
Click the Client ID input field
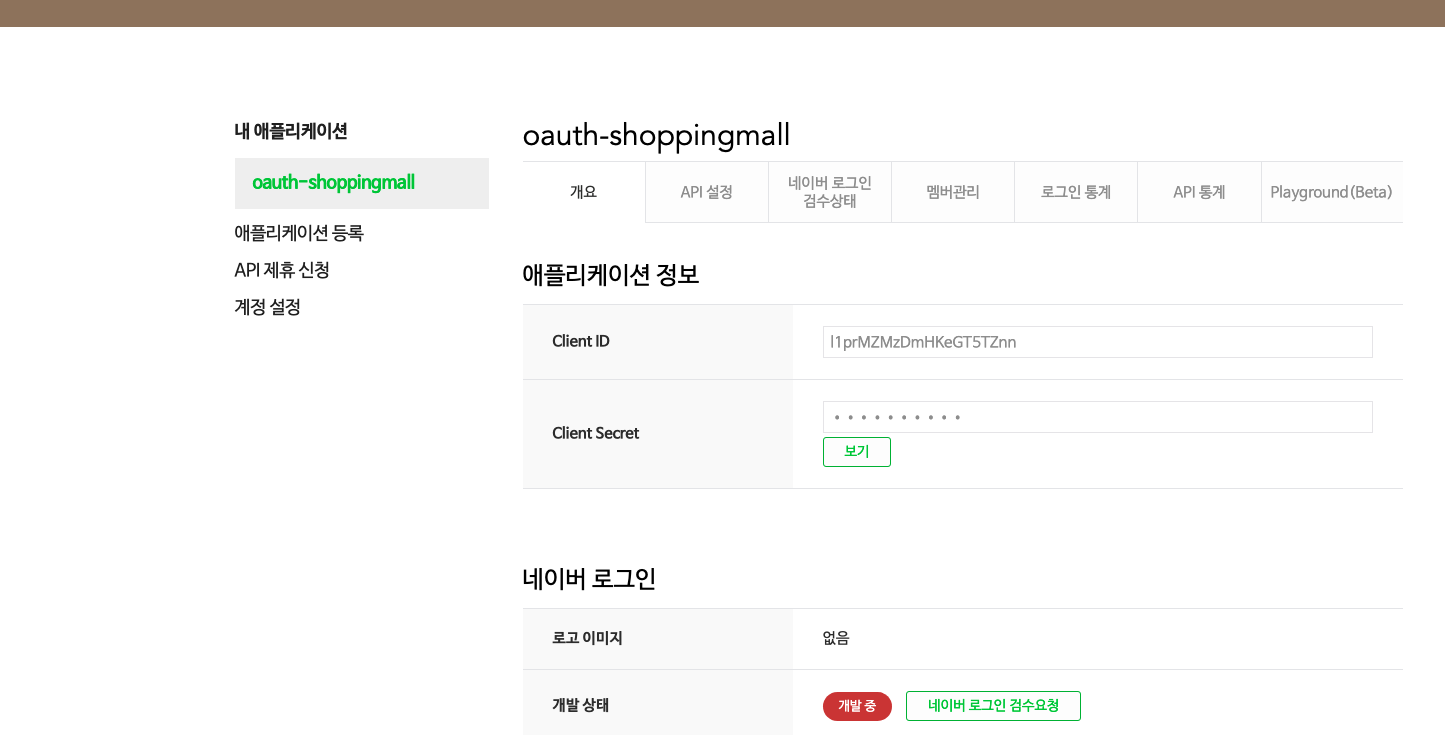[1098, 342]
